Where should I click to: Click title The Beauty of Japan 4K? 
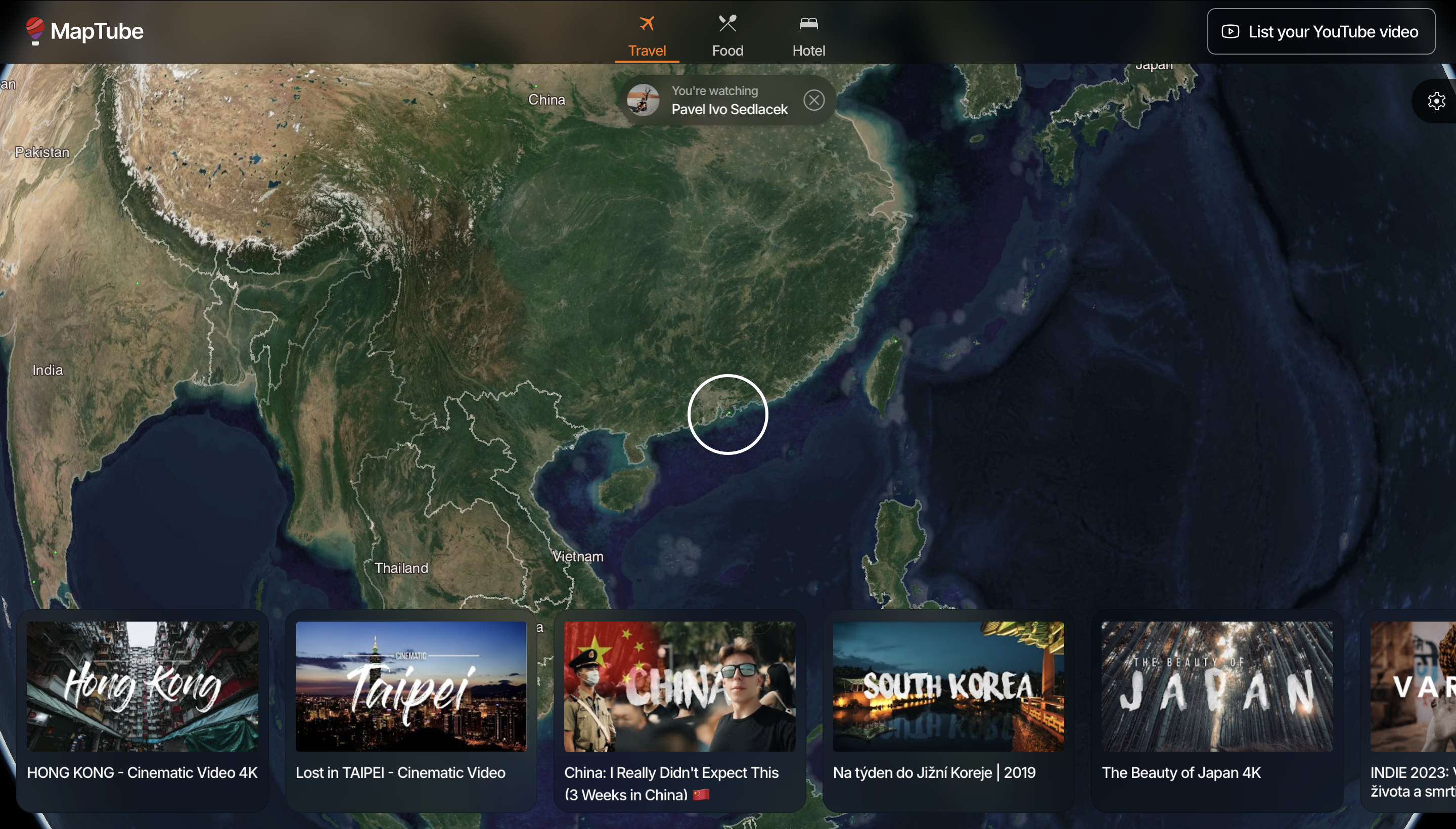click(x=1181, y=772)
